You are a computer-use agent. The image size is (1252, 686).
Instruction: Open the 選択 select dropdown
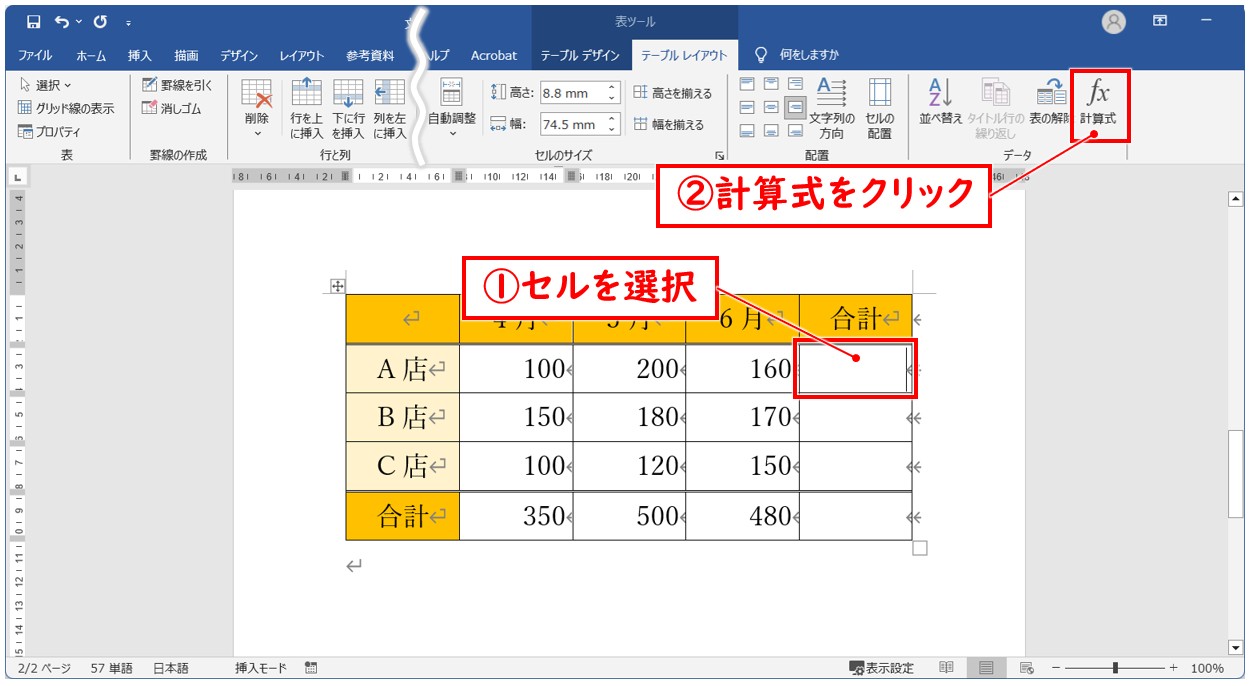click(46, 85)
